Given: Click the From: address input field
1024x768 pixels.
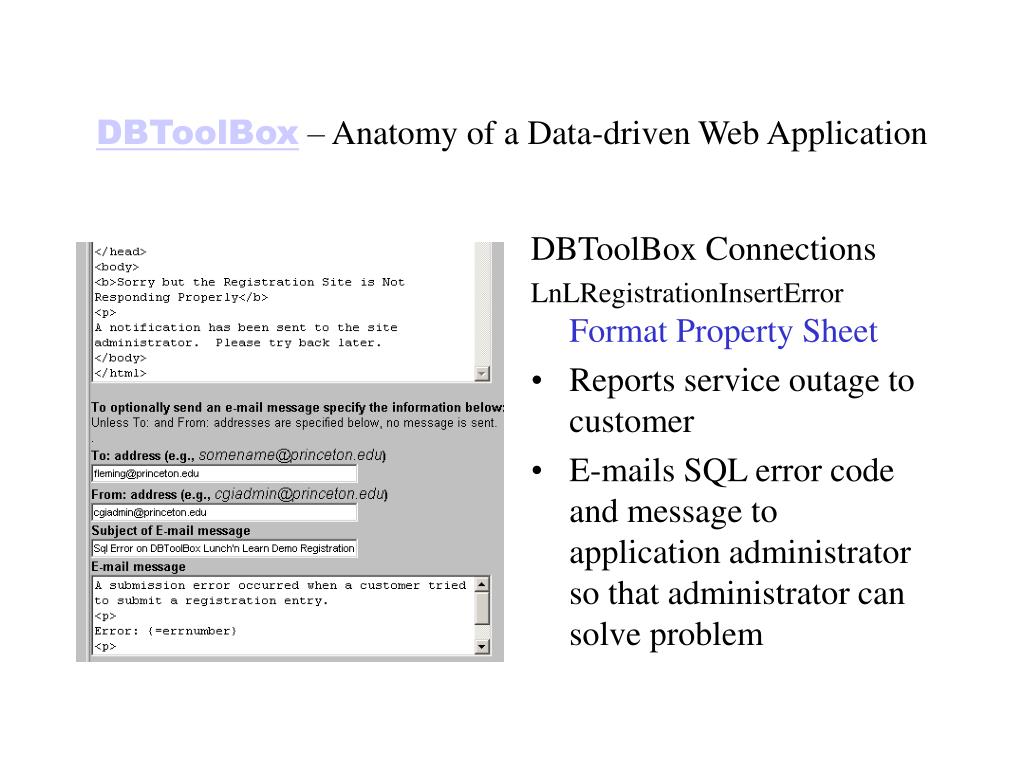Looking at the screenshot, I should click(x=225, y=512).
